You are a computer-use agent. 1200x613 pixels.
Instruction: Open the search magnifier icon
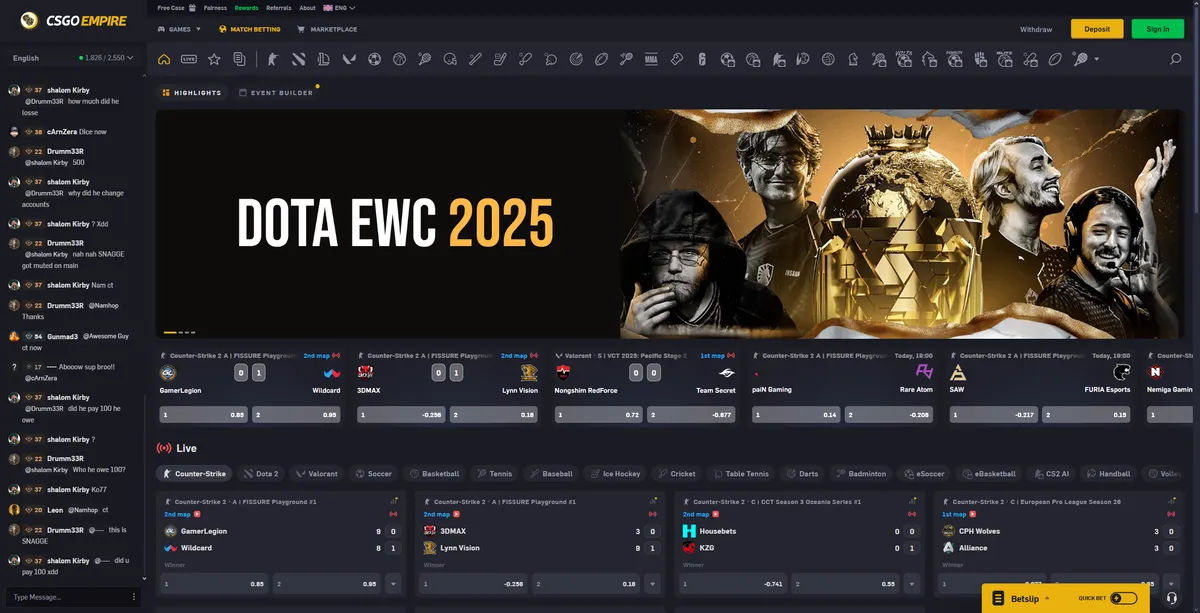(1175, 59)
